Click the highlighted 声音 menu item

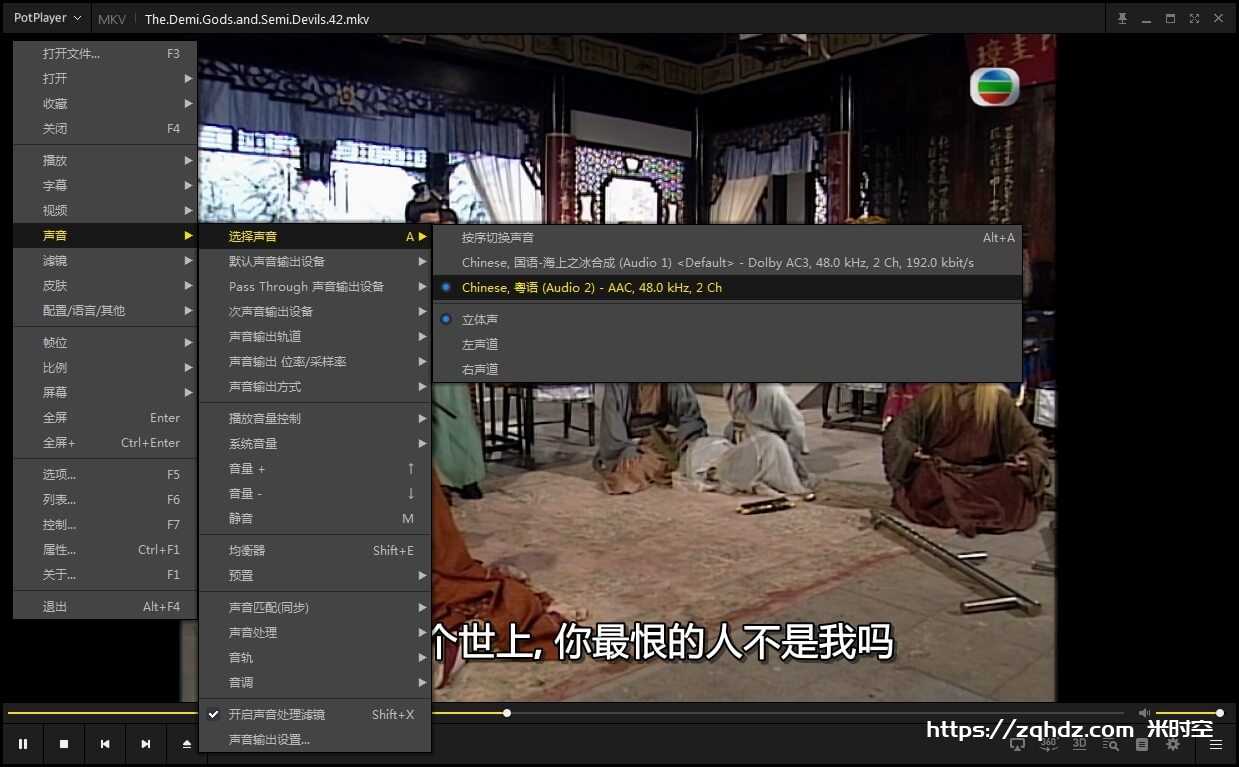(x=105, y=235)
